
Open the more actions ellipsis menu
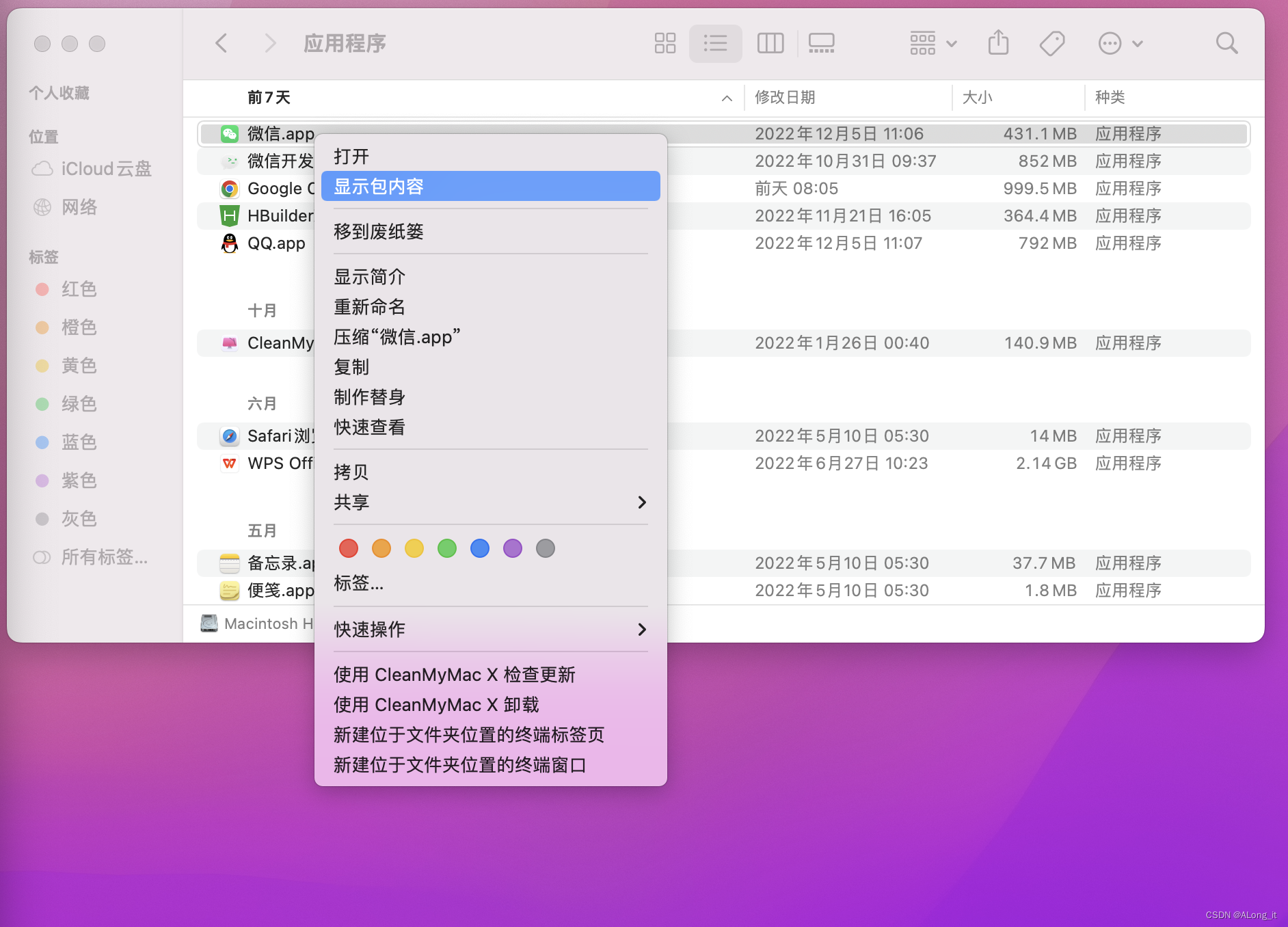tap(1121, 44)
